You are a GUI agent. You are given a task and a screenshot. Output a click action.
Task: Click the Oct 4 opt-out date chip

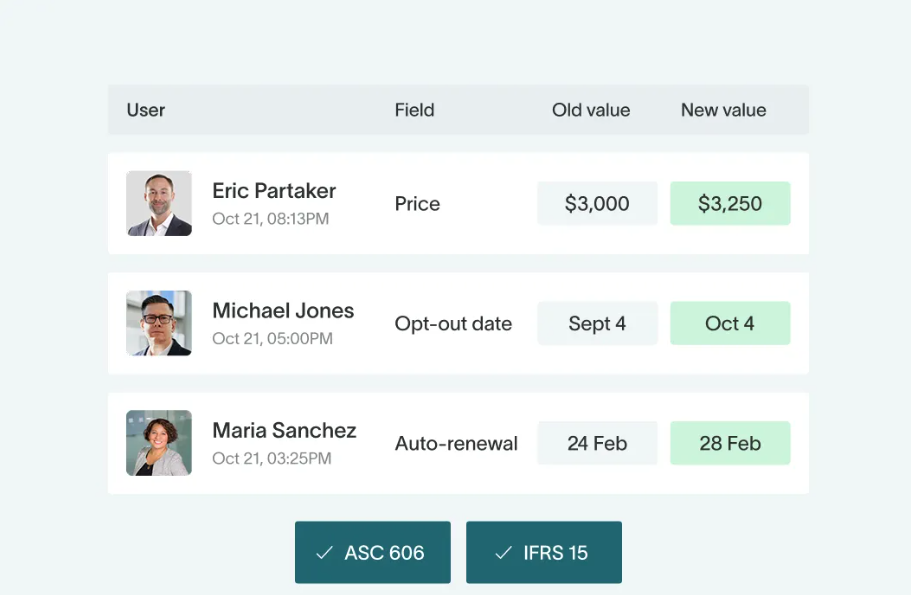tap(730, 323)
